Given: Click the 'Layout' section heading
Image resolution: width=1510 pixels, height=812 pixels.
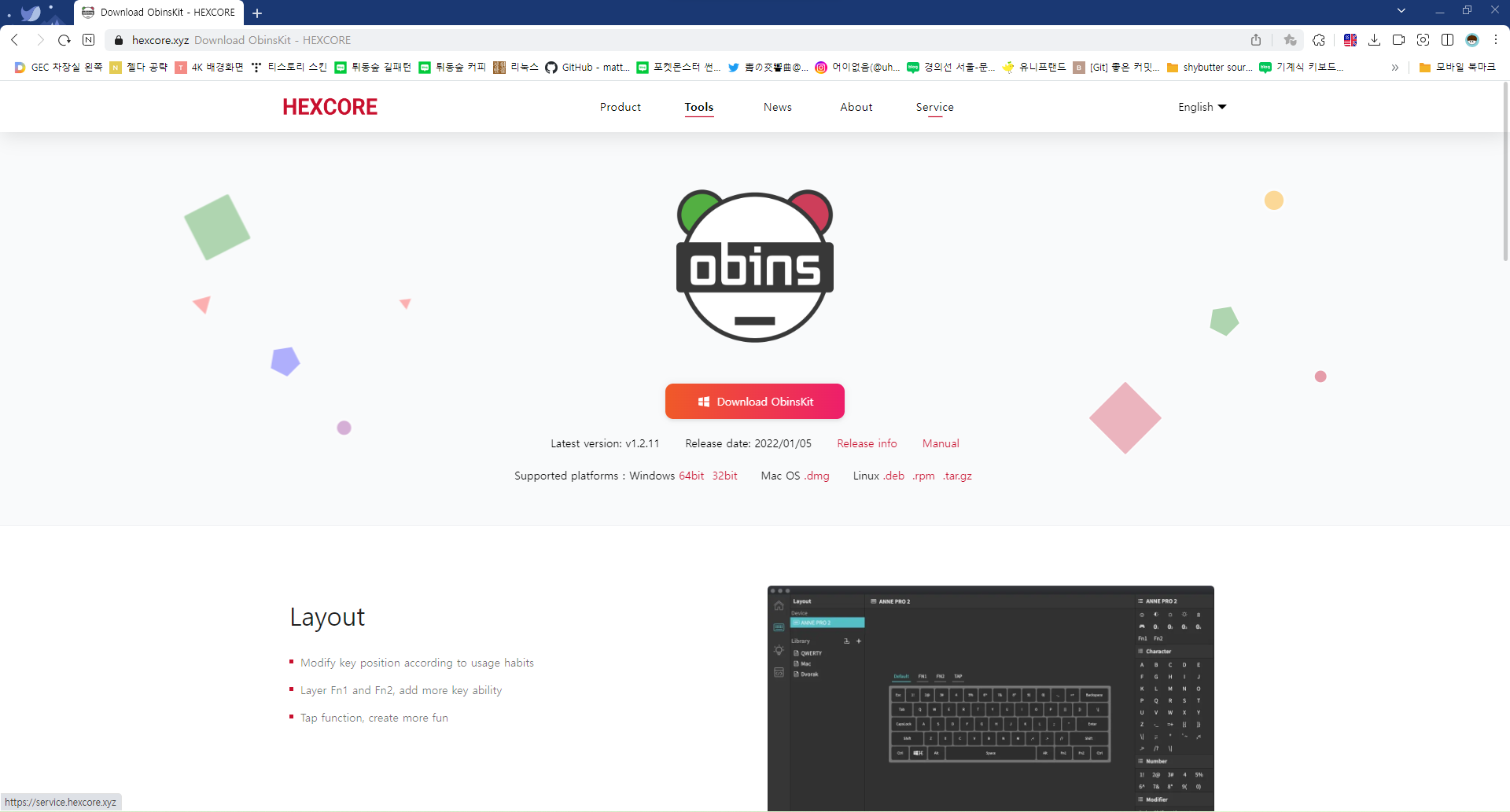Looking at the screenshot, I should click(327, 617).
